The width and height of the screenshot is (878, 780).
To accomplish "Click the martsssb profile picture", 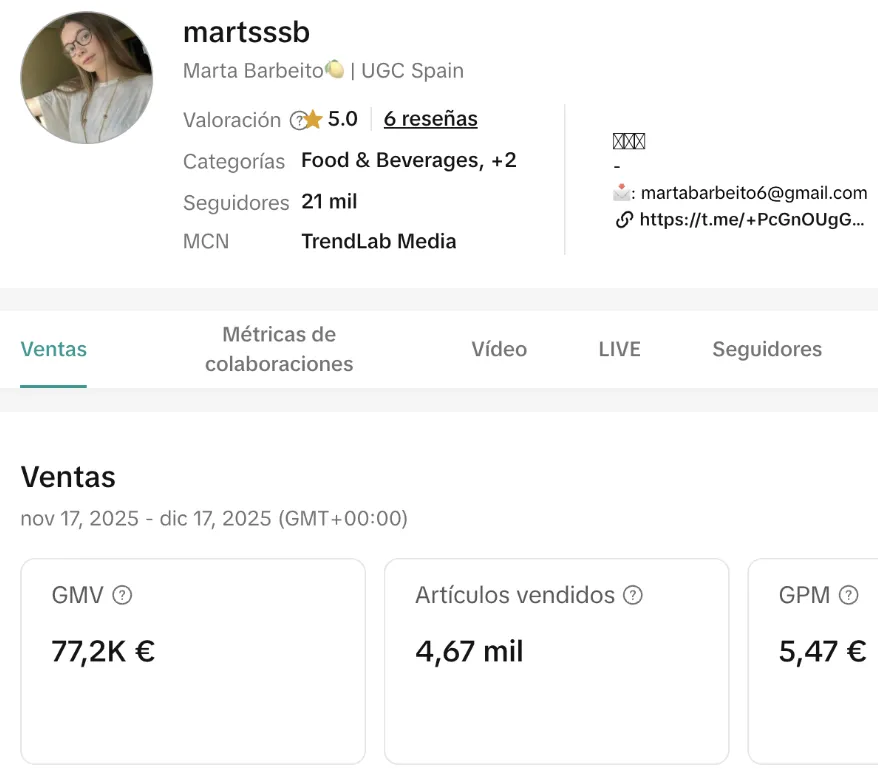I will click(x=87, y=78).
